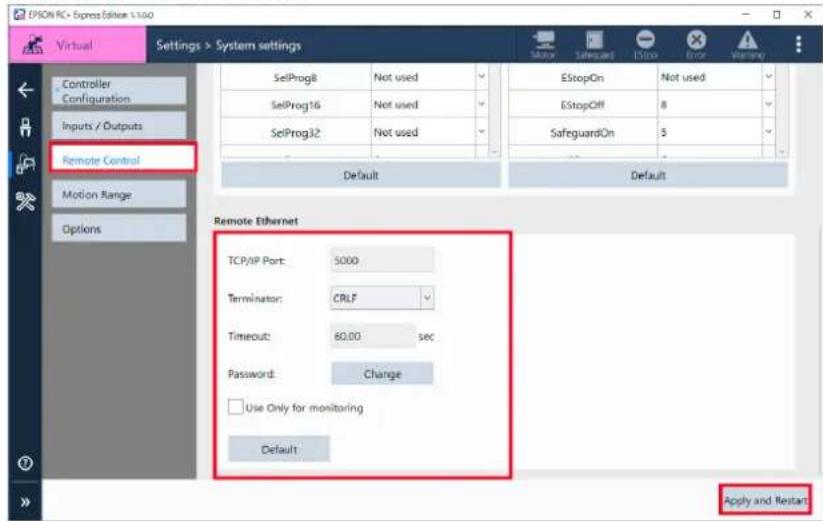Select the Remote Control tab

click(x=123, y=158)
